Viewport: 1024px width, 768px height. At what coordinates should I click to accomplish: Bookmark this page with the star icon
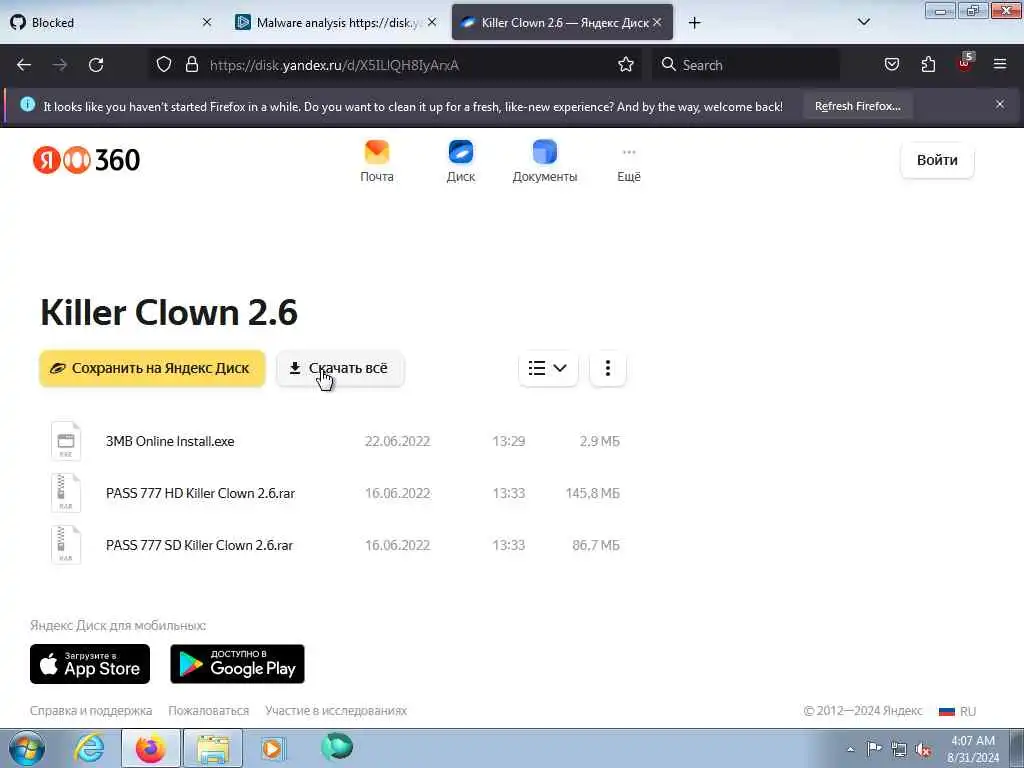(626, 65)
